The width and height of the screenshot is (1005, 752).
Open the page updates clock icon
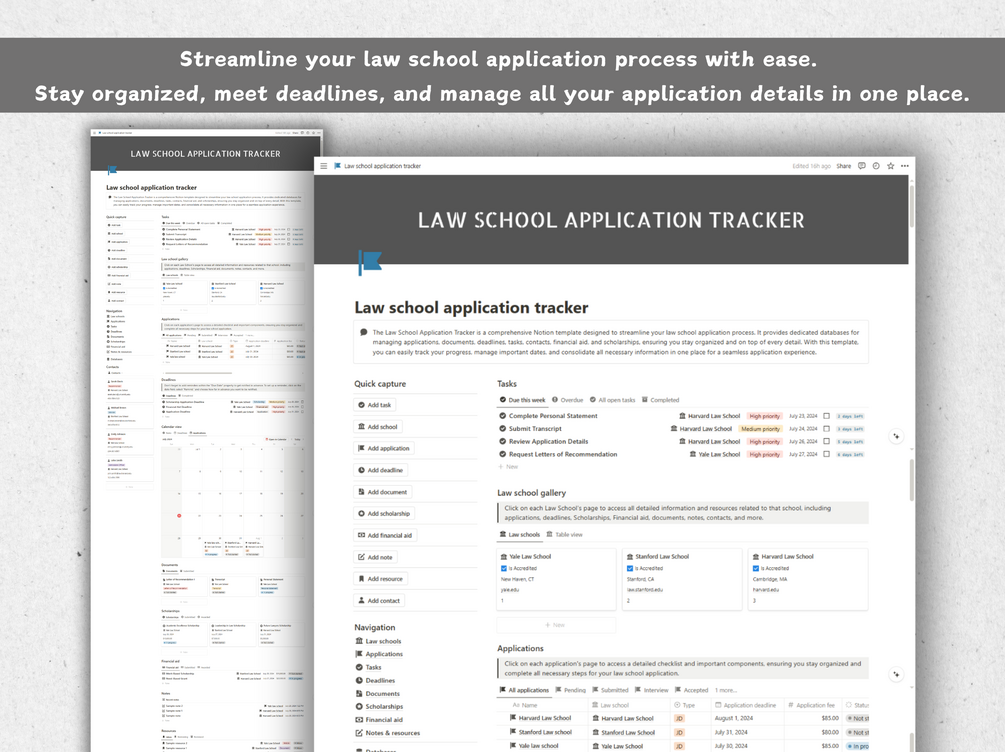(876, 166)
